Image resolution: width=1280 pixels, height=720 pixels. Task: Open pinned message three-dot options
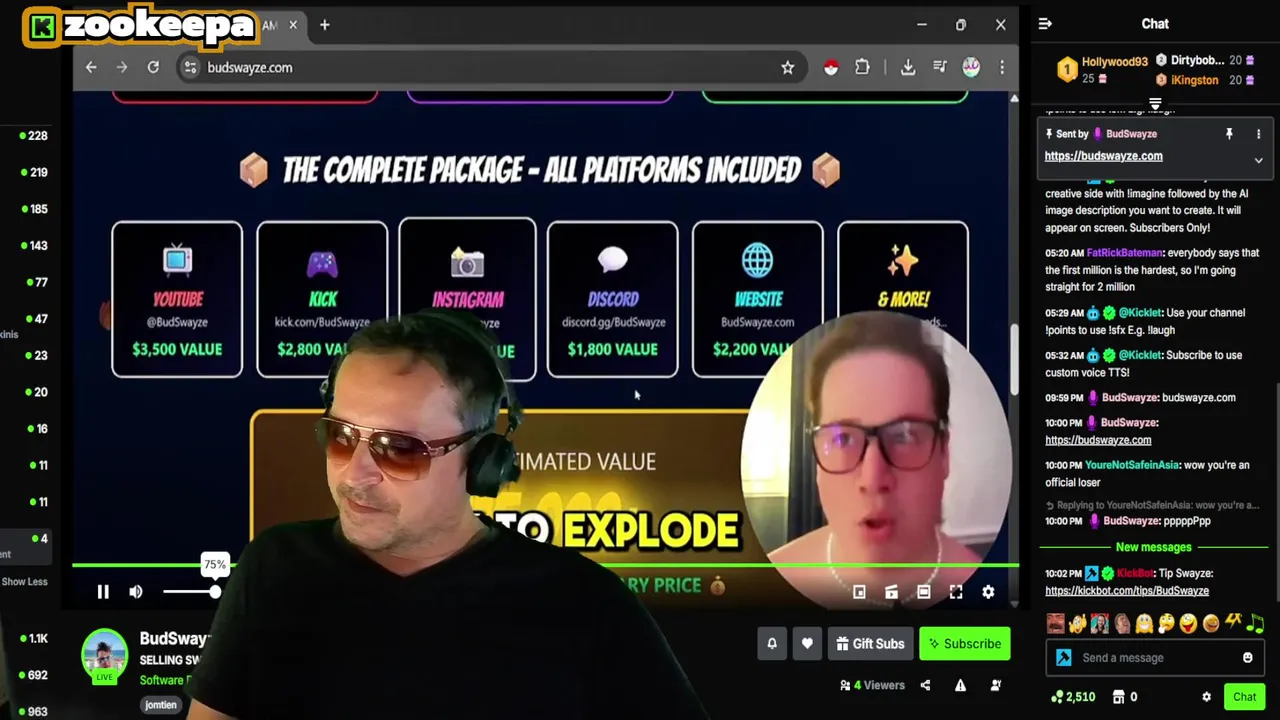click(1259, 134)
